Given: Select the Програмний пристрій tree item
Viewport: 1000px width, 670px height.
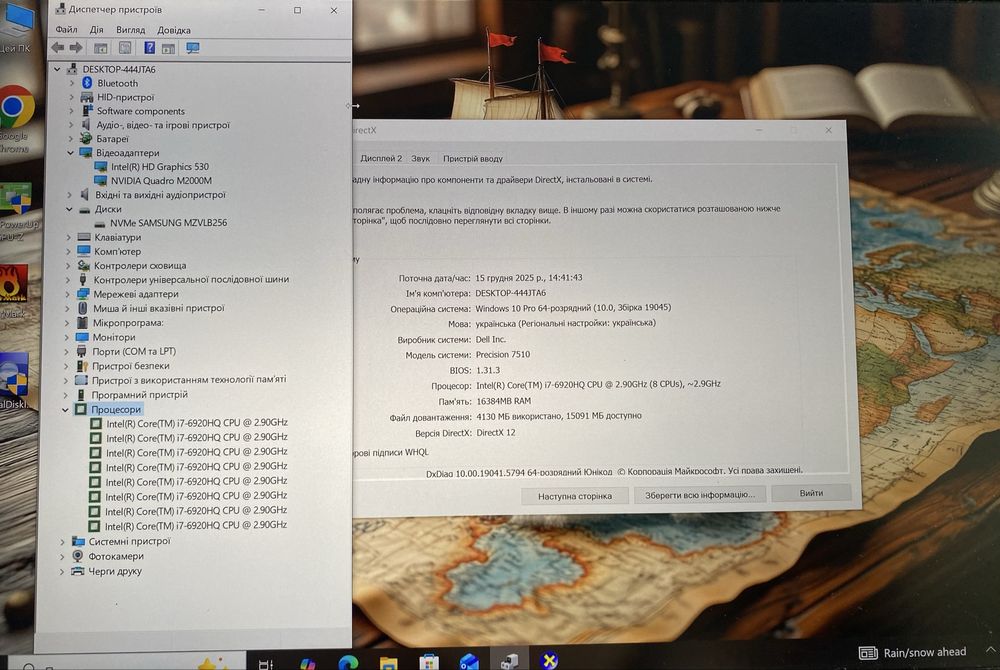Looking at the screenshot, I should coord(140,395).
